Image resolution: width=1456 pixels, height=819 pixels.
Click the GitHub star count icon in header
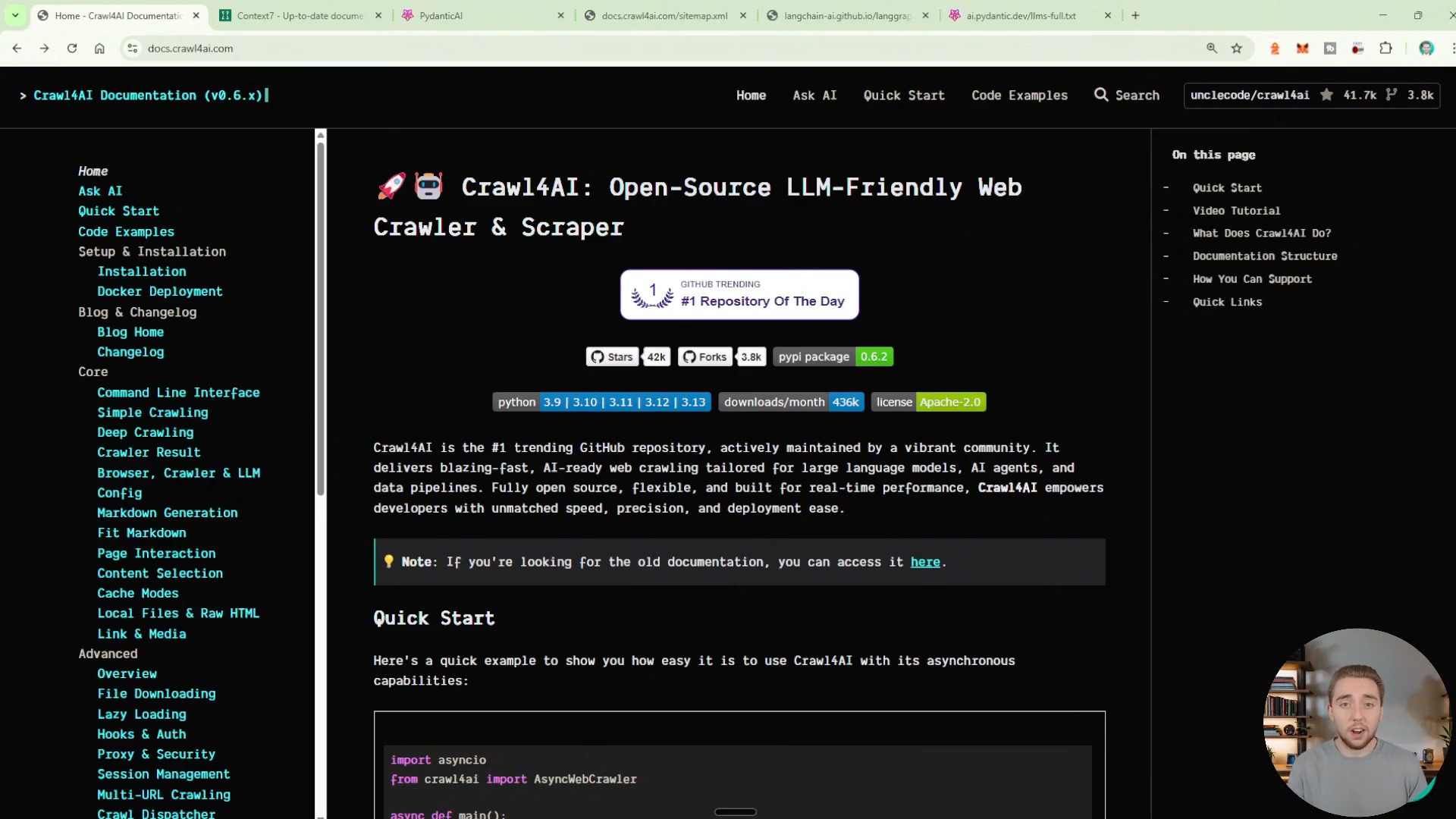tap(1326, 95)
